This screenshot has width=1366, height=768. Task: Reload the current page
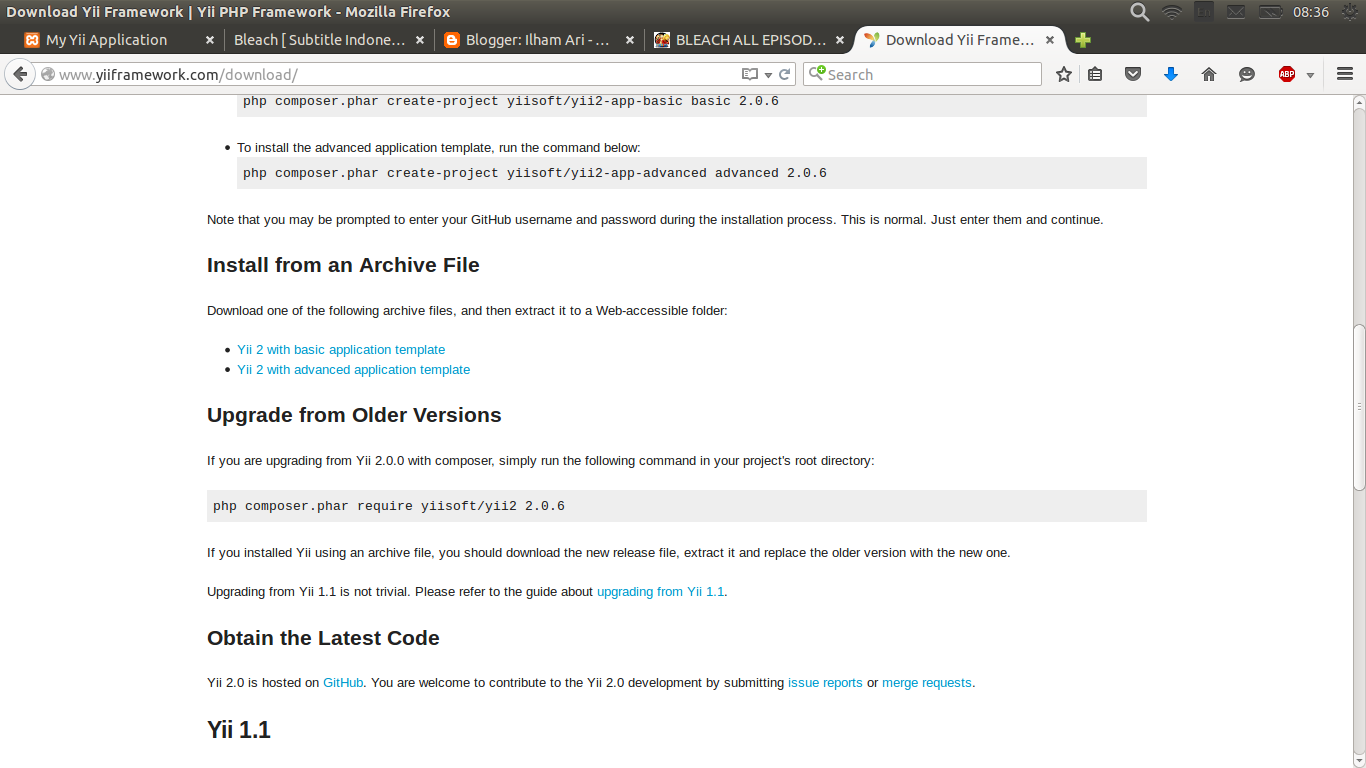point(785,74)
